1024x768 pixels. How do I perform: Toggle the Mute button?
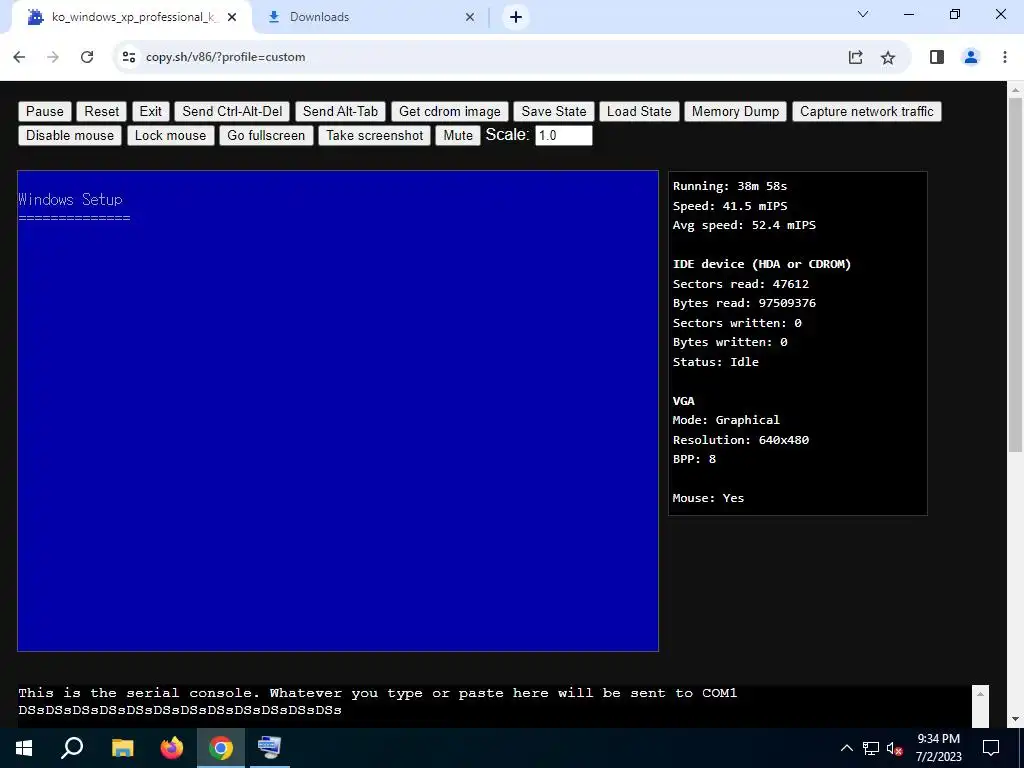tap(458, 135)
